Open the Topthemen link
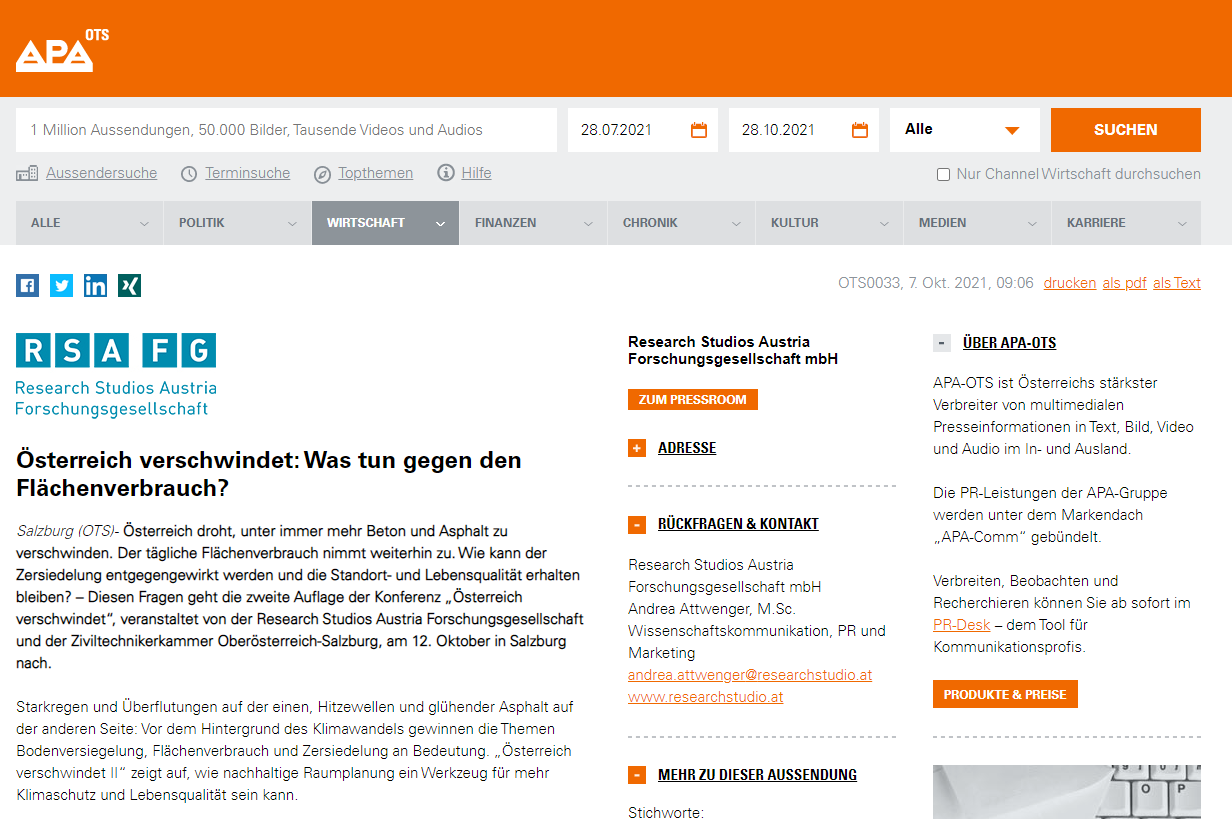Viewport: 1232px width, 819px height. pyautogui.click(x=376, y=173)
